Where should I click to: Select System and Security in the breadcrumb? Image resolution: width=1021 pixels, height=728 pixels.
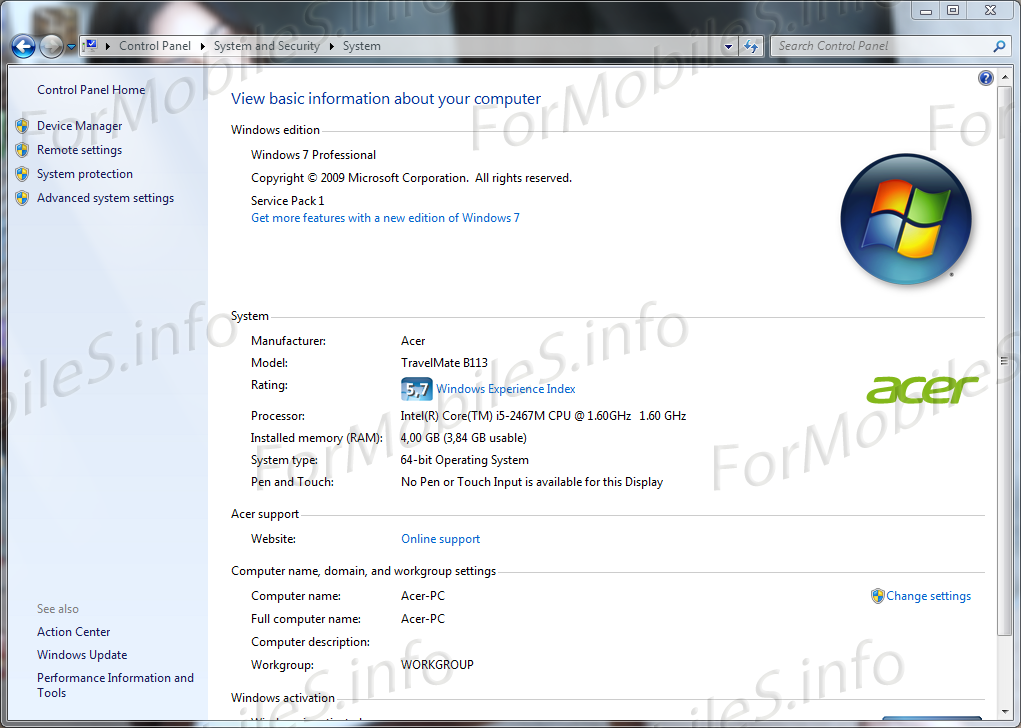coord(266,46)
